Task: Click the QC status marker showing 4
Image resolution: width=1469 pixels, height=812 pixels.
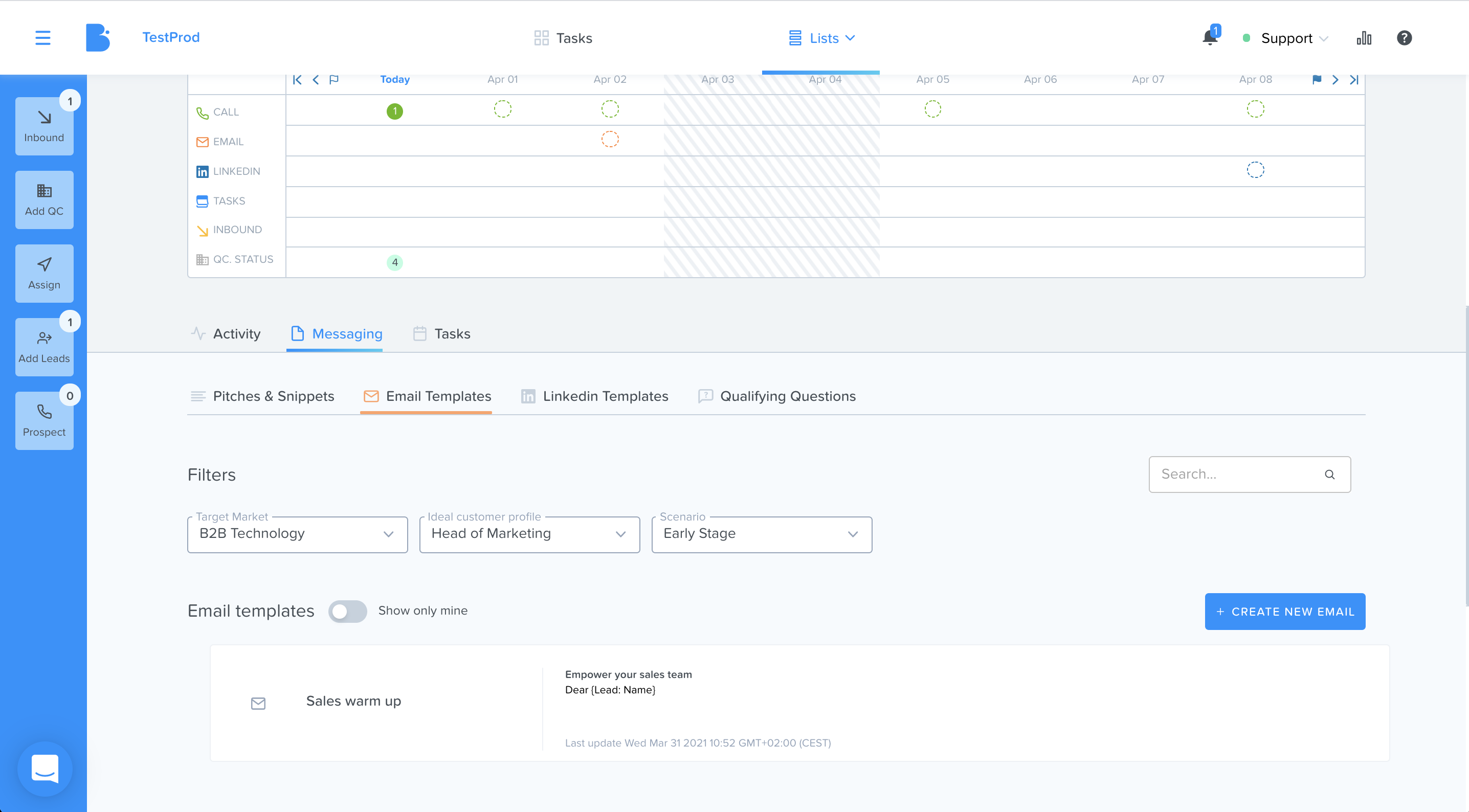Action: [395, 262]
